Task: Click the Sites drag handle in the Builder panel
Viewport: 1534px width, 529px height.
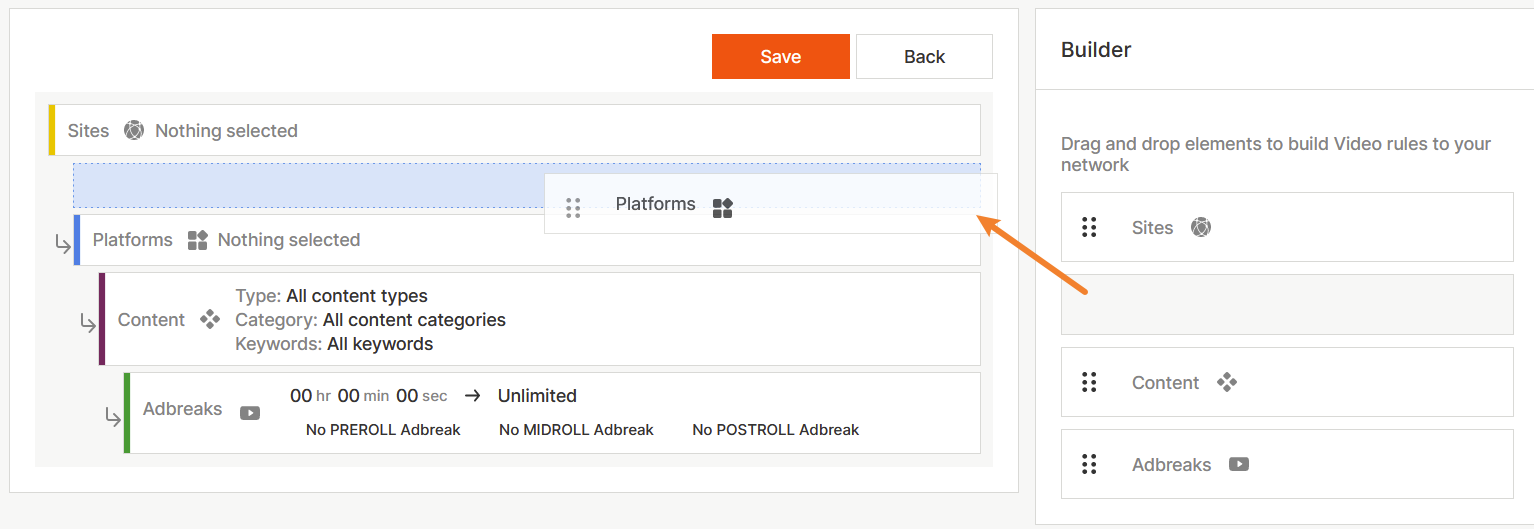Action: pos(1090,228)
